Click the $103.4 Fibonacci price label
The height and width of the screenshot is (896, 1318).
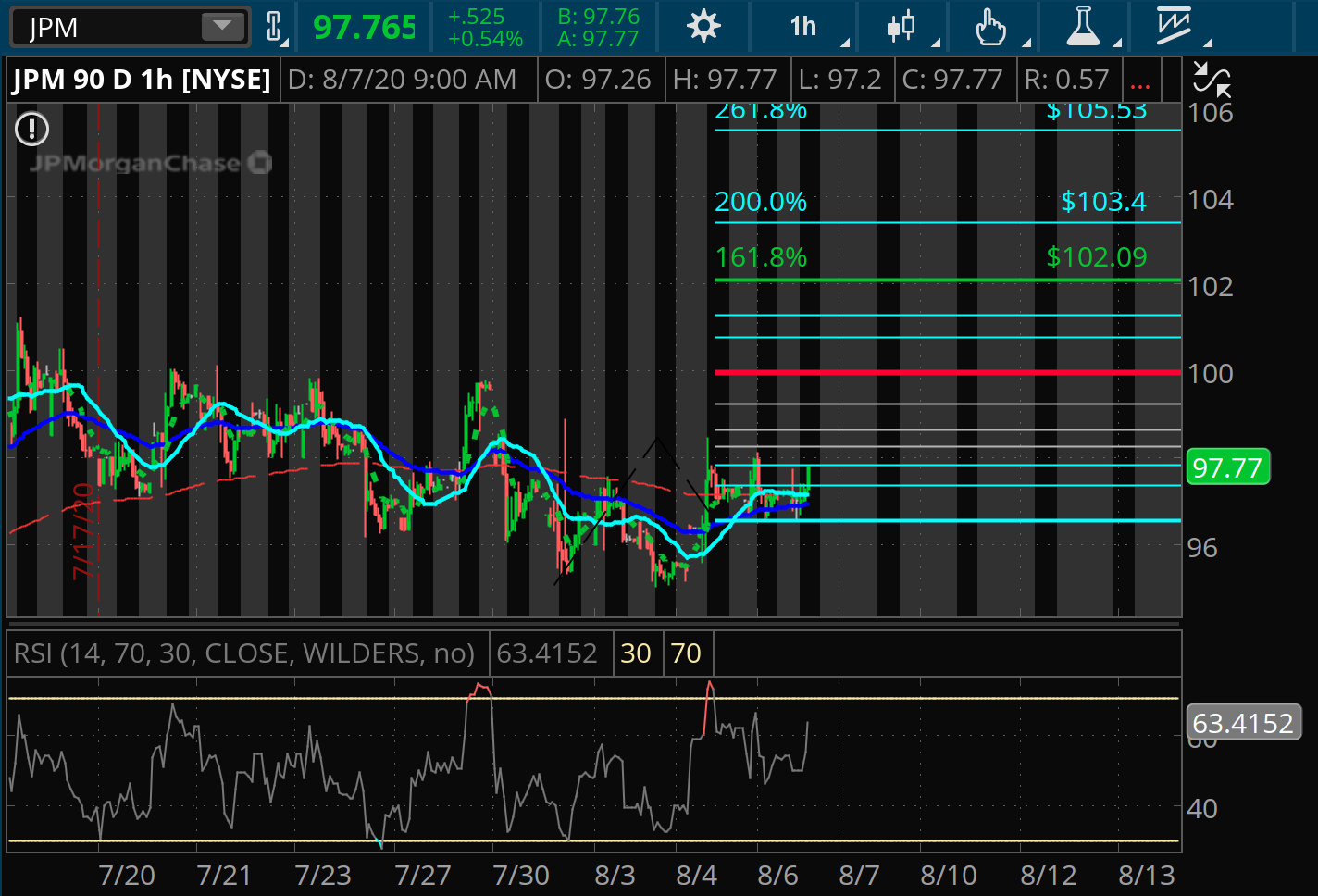(1103, 202)
